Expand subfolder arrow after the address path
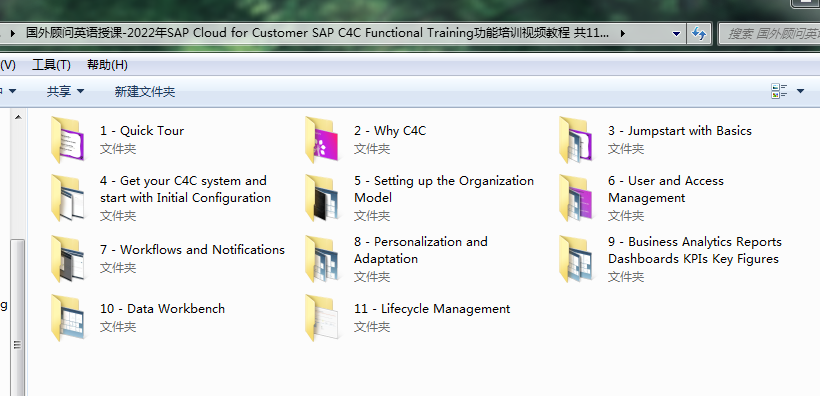This screenshot has height=396, width=820. tap(622, 33)
